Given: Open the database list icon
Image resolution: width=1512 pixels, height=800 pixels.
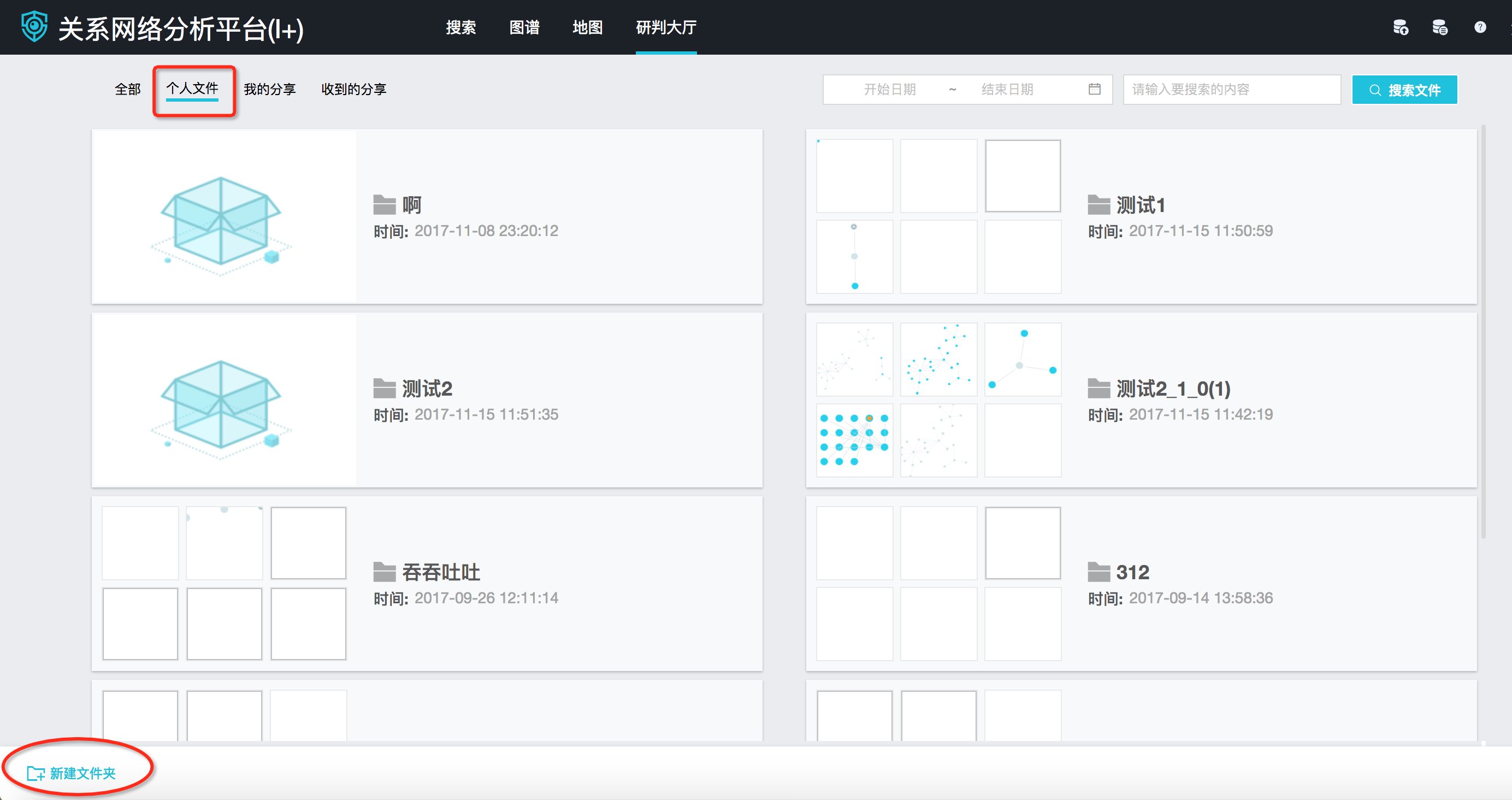Looking at the screenshot, I should click(1440, 27).
